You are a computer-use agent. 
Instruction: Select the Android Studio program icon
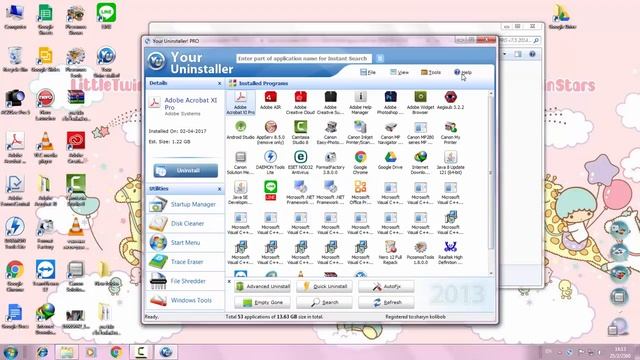pos(240,131)
